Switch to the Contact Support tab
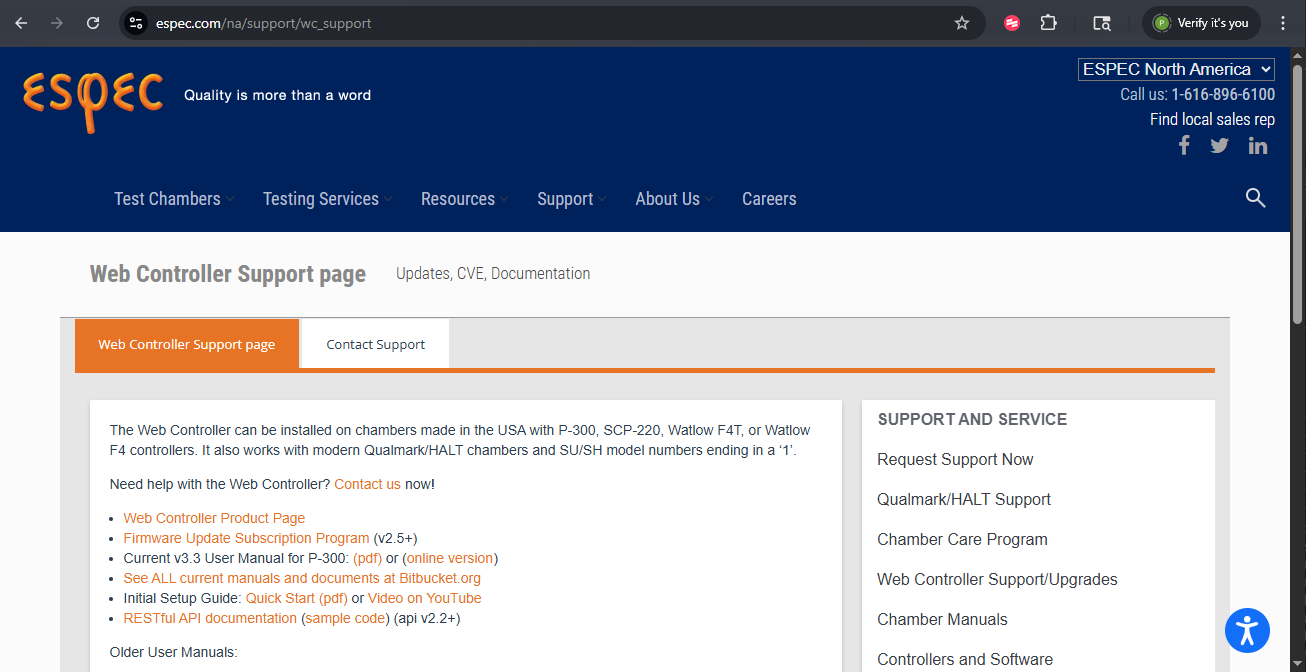 pyautogui.click(x=375, y=344)
